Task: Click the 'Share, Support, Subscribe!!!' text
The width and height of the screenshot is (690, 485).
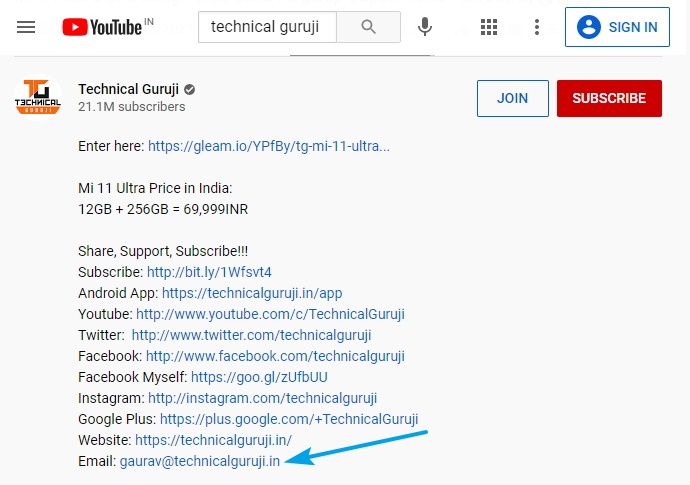Action: [x=163, y=251]
